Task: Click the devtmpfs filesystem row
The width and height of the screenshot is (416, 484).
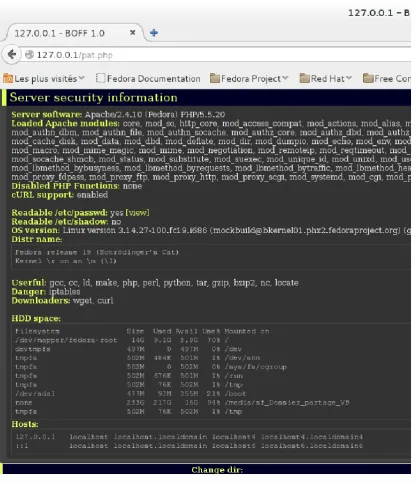Action: click(x=128, y=349)
